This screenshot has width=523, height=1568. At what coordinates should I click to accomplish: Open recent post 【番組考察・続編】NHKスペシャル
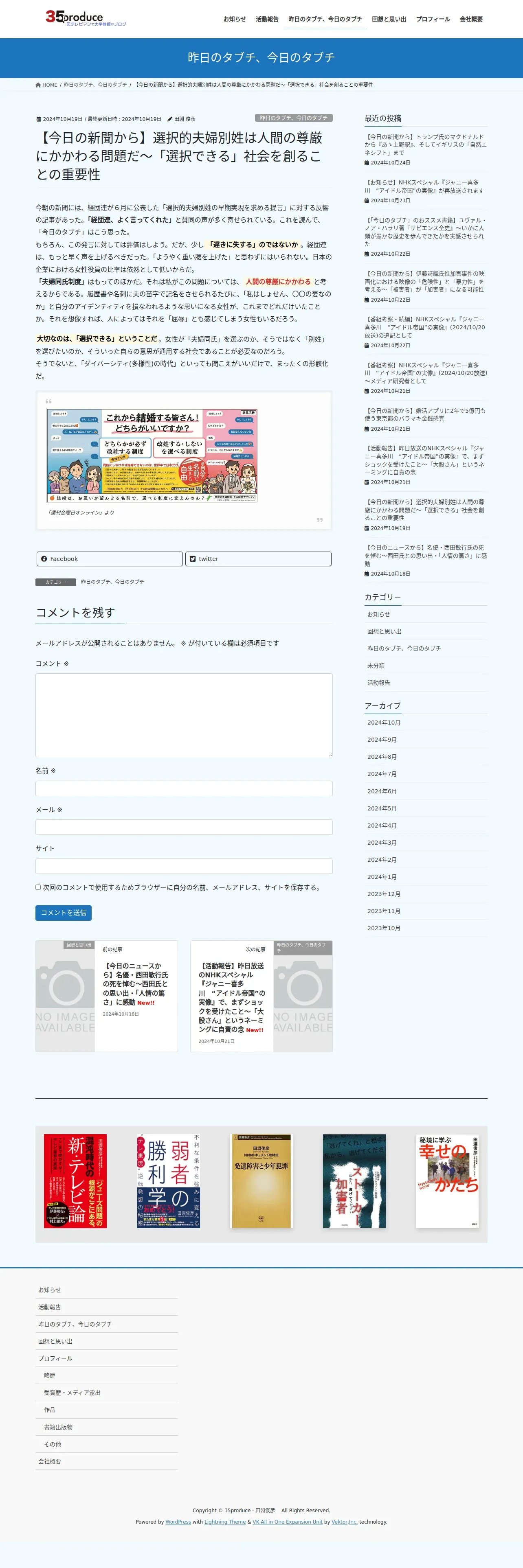(x=424, y=327)
